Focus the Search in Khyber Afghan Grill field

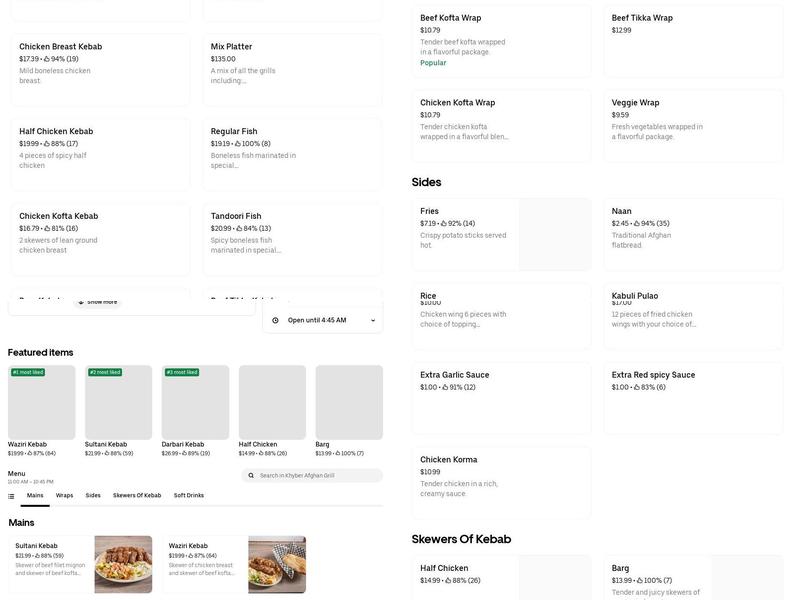312,476
